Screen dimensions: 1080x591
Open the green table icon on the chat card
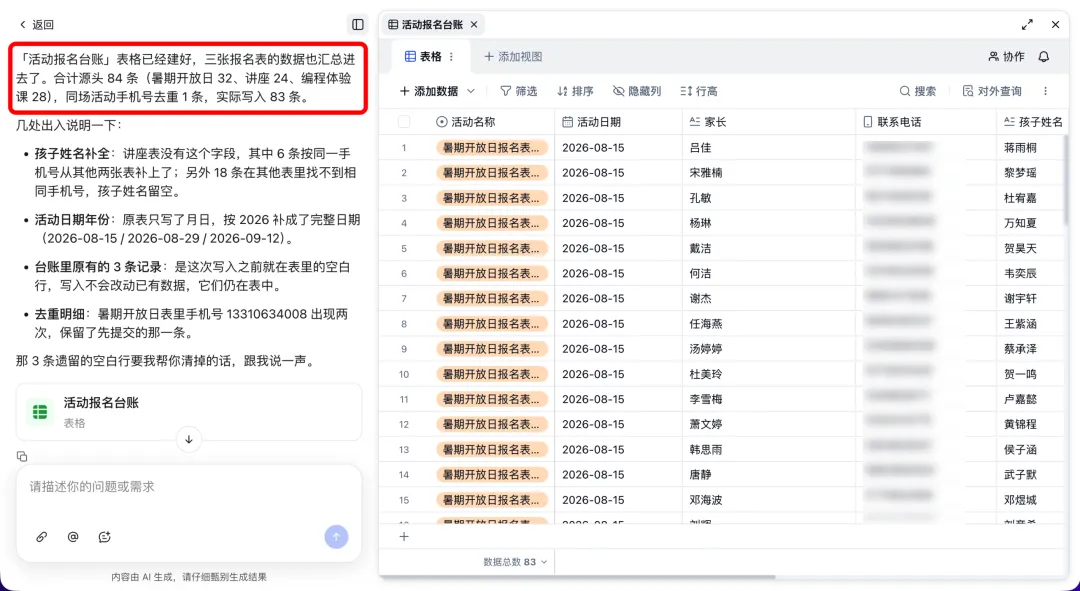[x=40, y=412]
